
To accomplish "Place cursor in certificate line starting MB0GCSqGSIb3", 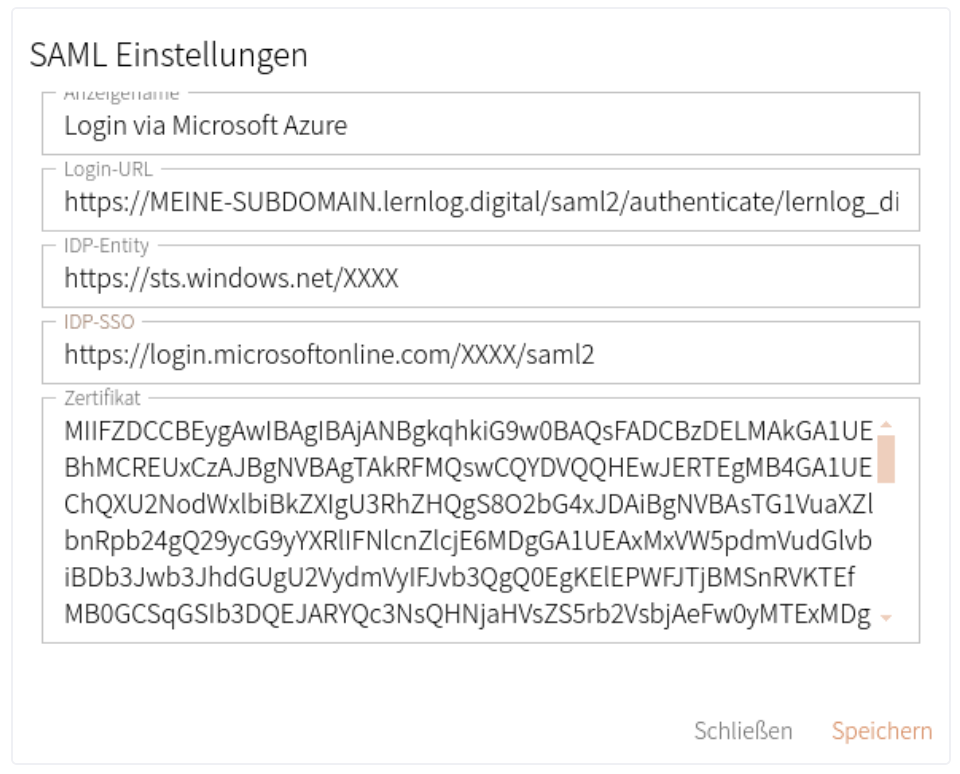I will coord(468,616).
